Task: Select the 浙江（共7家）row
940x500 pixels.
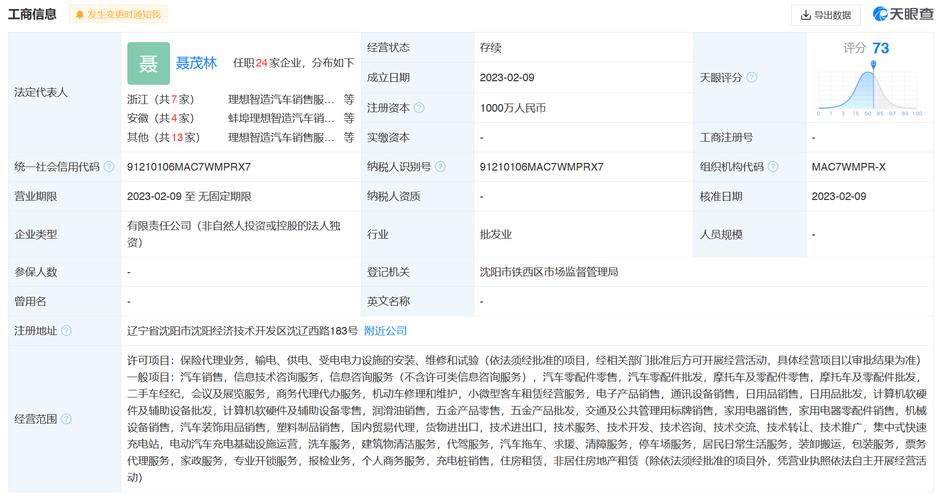Action: click(x=240, y=100)
